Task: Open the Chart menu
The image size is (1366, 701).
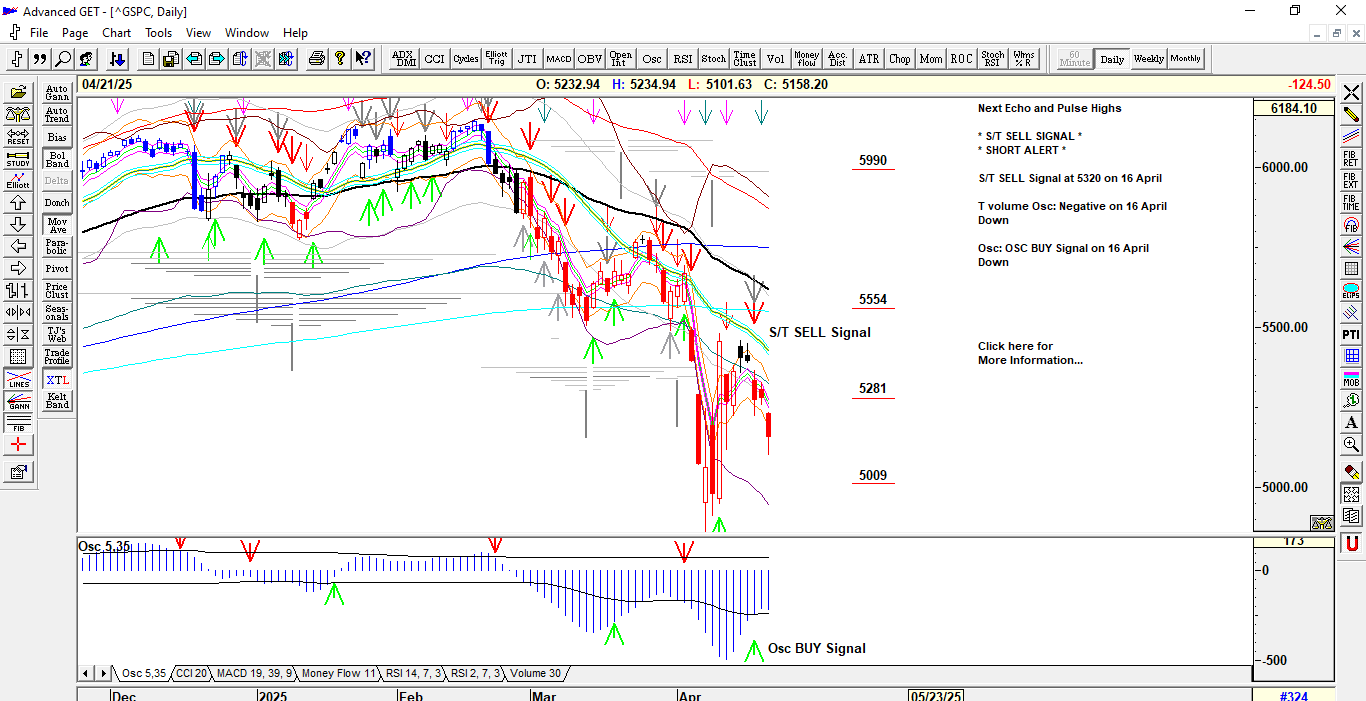Action: coord(116,33)
